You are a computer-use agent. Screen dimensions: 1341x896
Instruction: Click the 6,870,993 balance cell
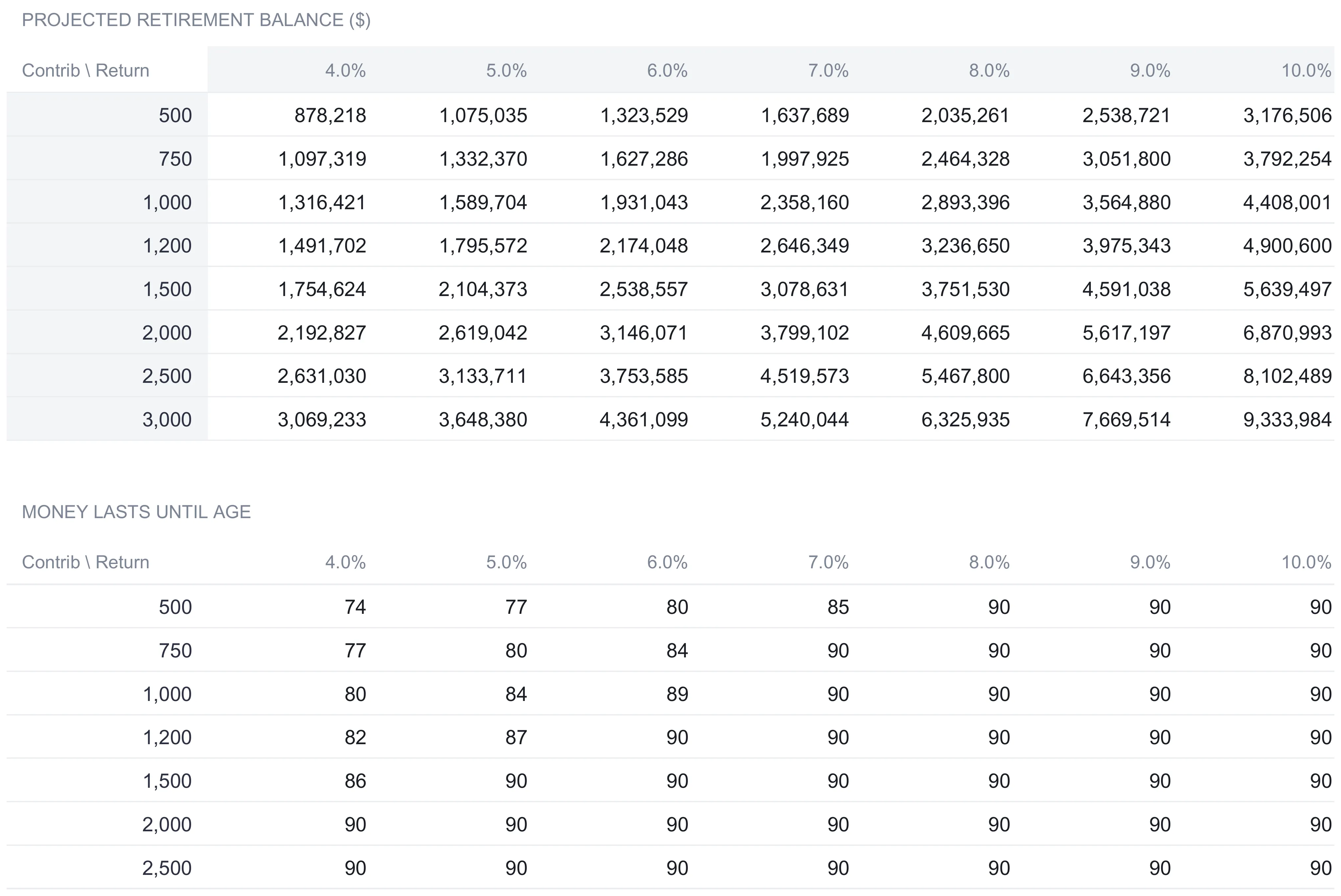1287,333
